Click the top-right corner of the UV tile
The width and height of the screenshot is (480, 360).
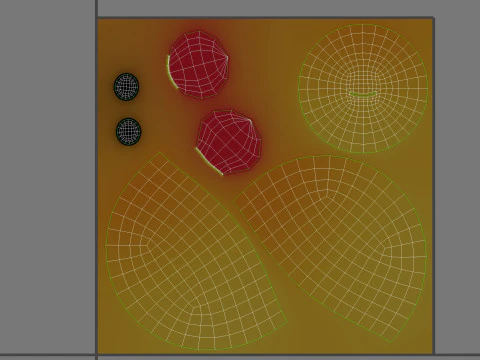(433, 18)
